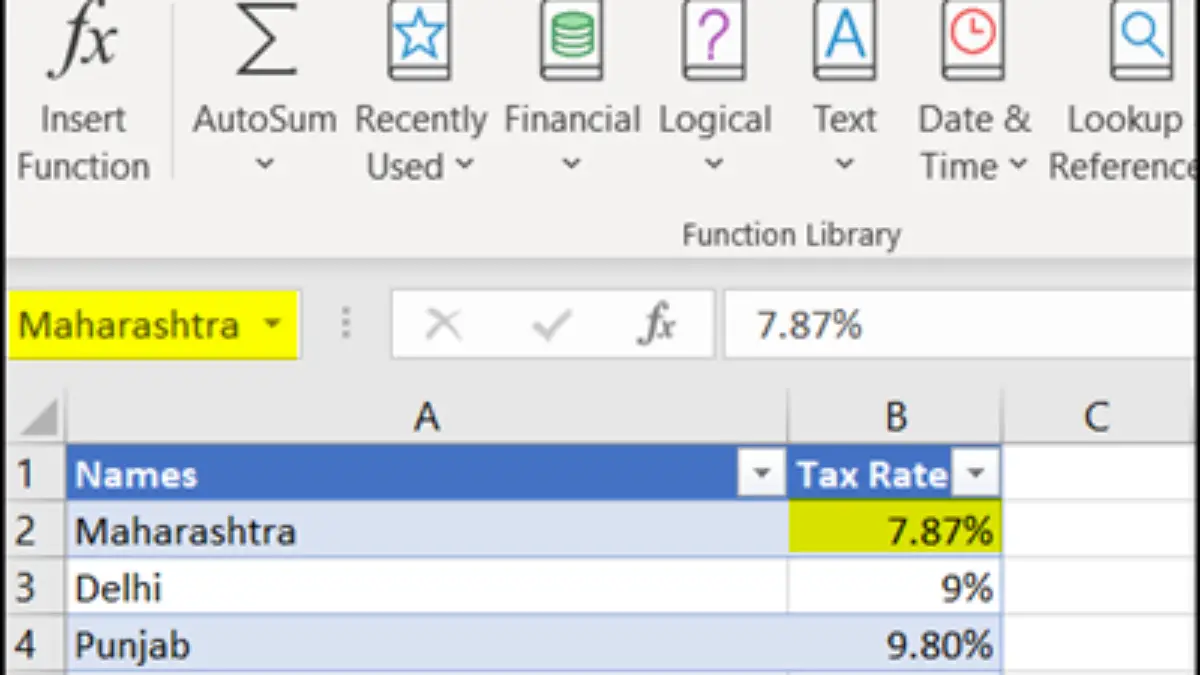Screen dimensions: 1200x675
Task: Expand the Text functions dropdown arrow
Action: pos(844,164)
